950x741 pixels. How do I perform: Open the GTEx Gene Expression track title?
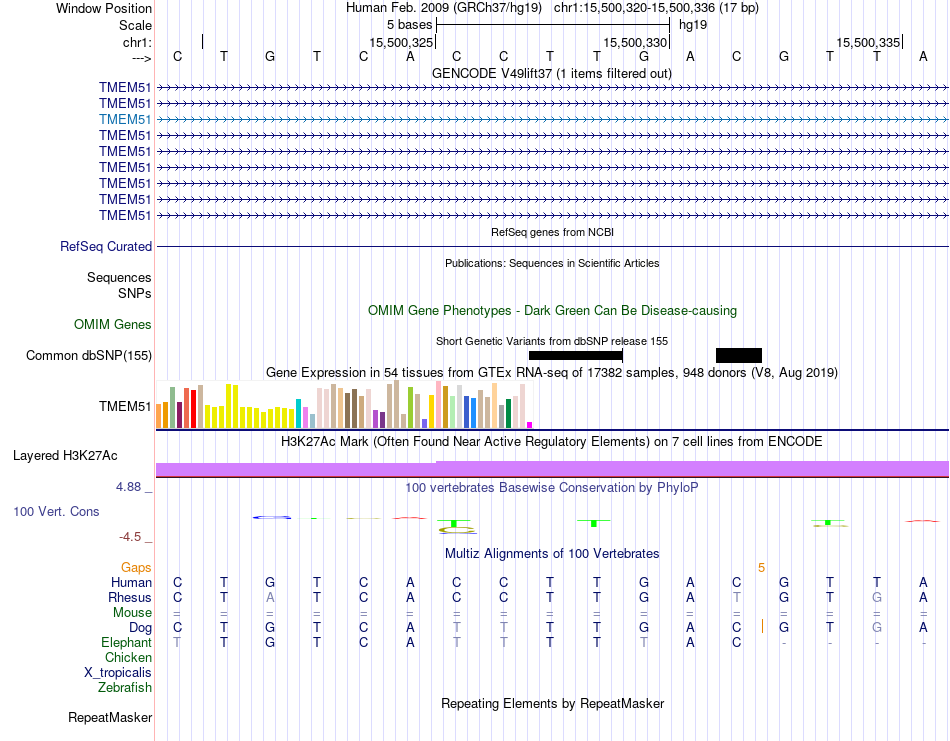pyautogui.click(x=552, y=372)
